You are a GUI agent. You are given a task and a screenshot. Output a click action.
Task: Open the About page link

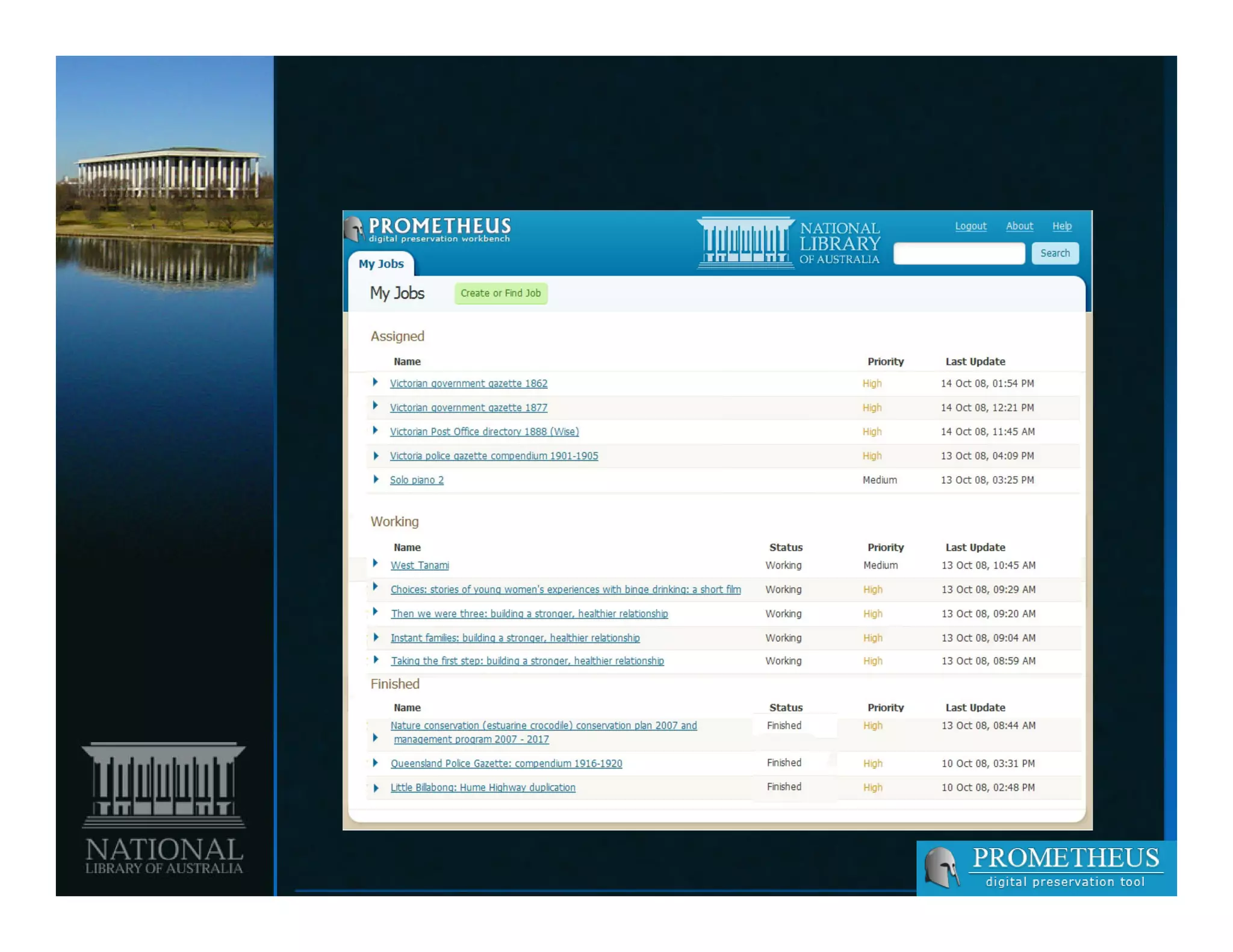point(1019,226)
